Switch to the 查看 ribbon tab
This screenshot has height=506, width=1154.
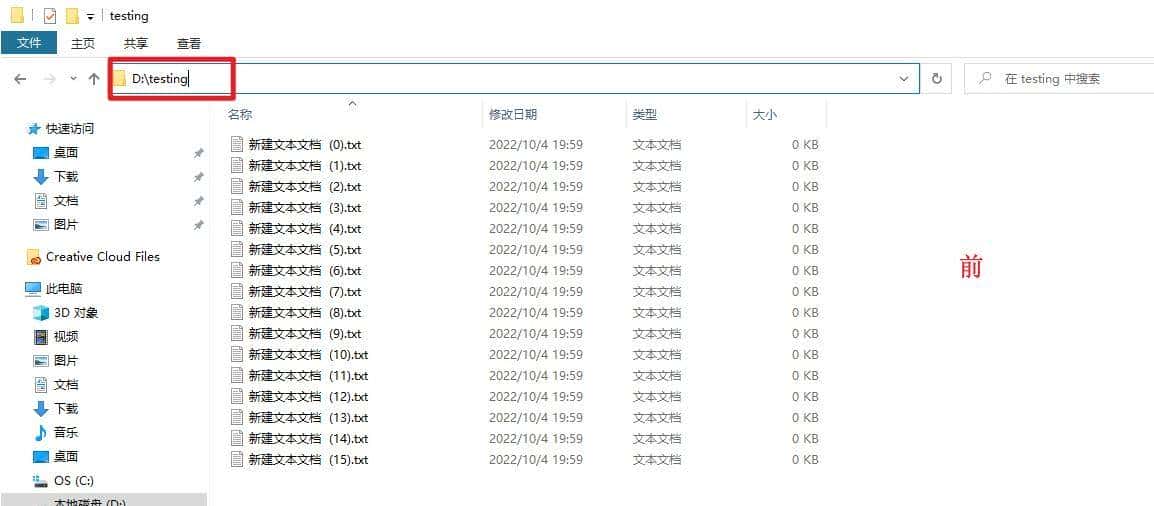(x=189, y=43)
